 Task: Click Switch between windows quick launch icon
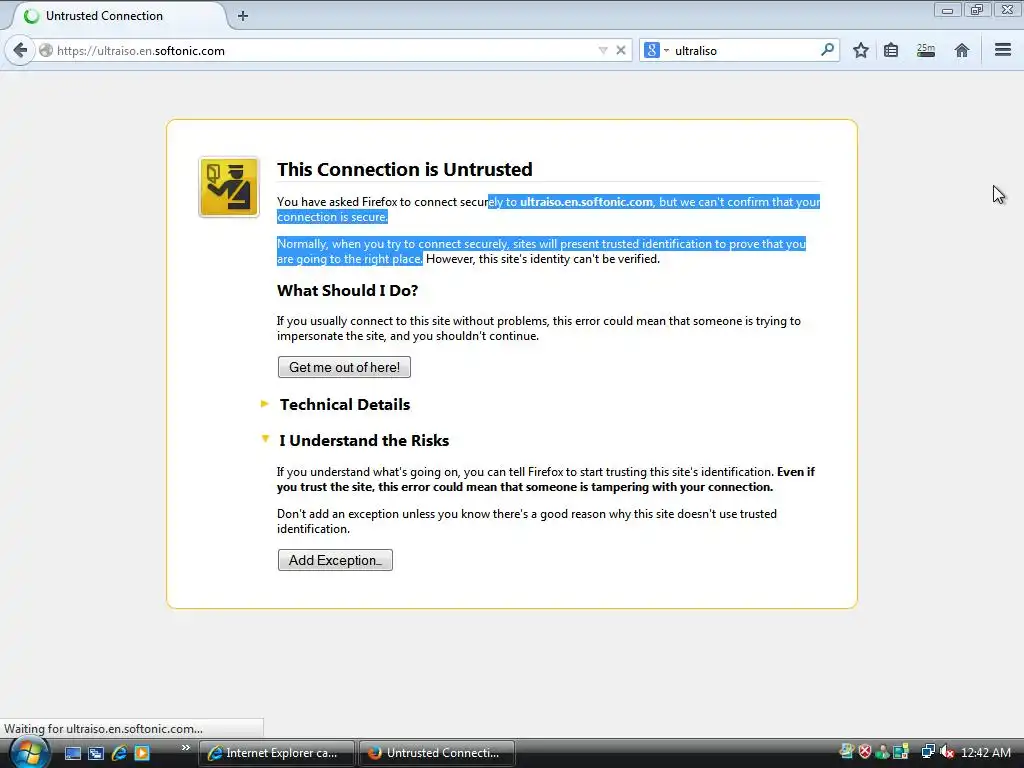95,753
